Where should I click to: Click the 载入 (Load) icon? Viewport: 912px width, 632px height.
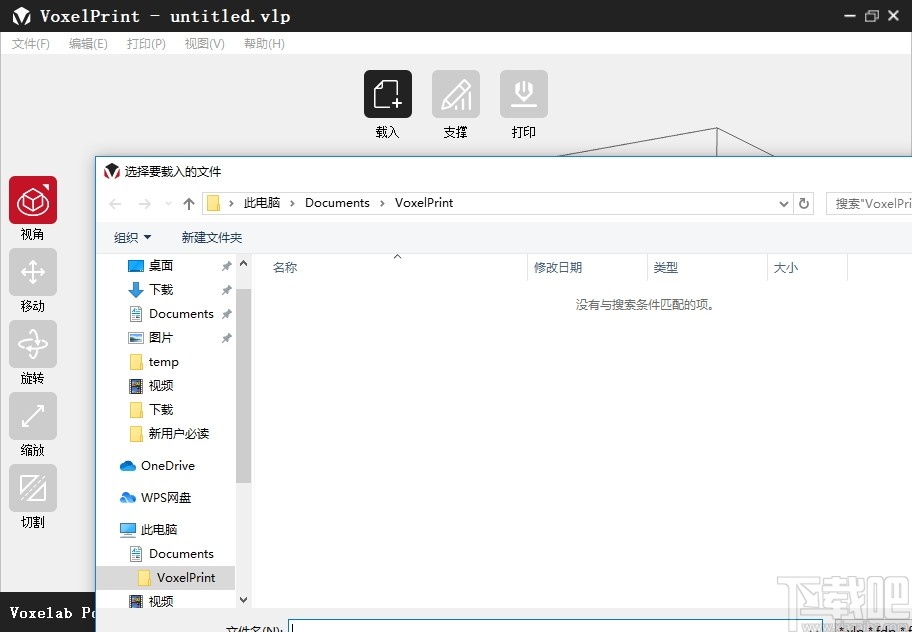tap(387, 94)
